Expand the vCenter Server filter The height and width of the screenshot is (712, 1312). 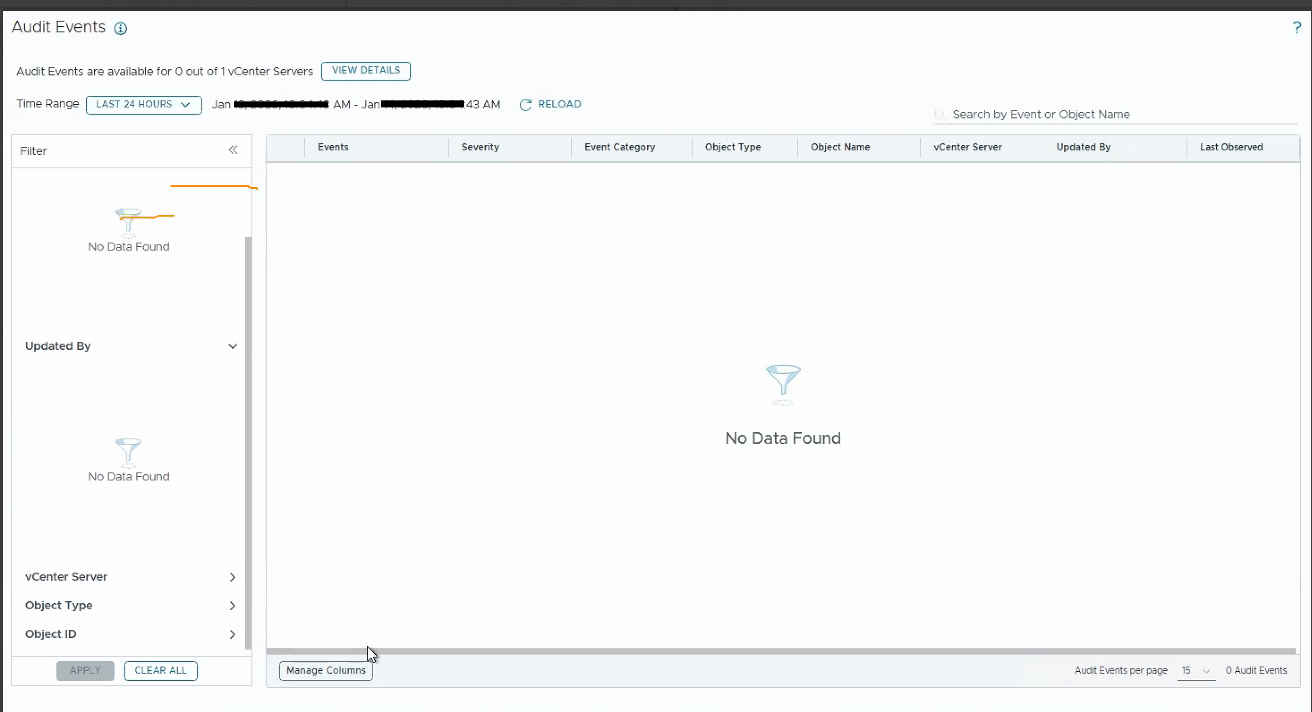point(232,577)
